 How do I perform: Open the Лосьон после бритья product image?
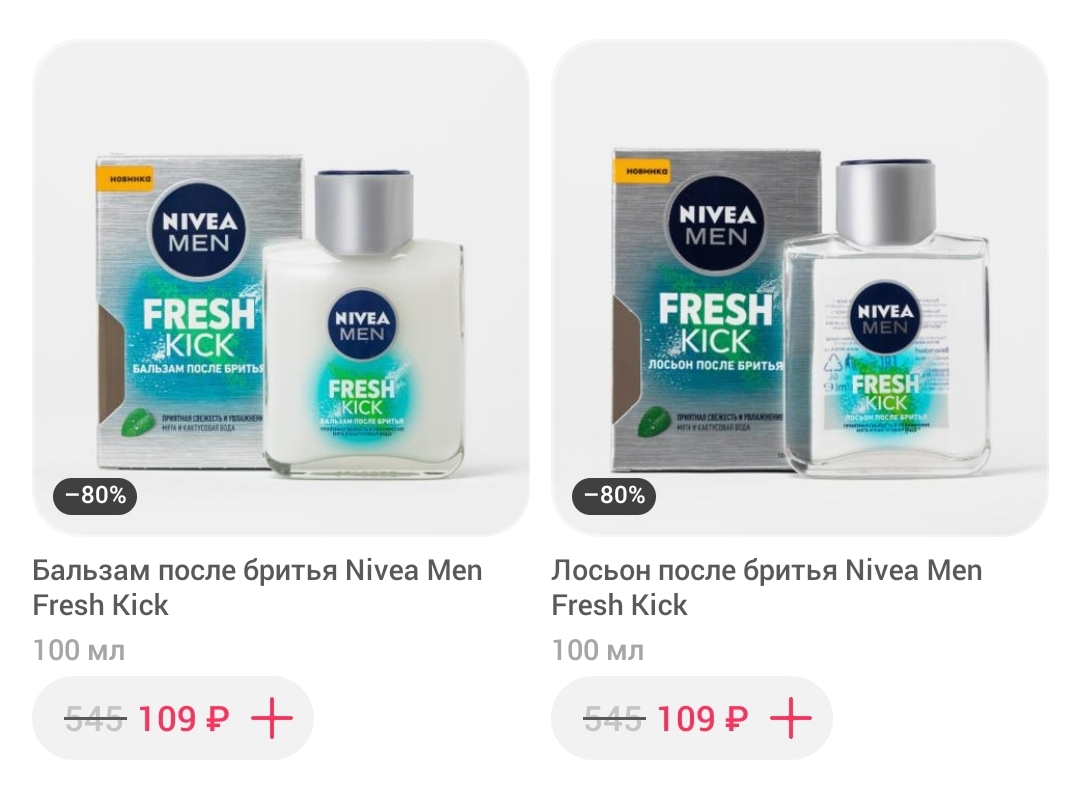point(800,288)
